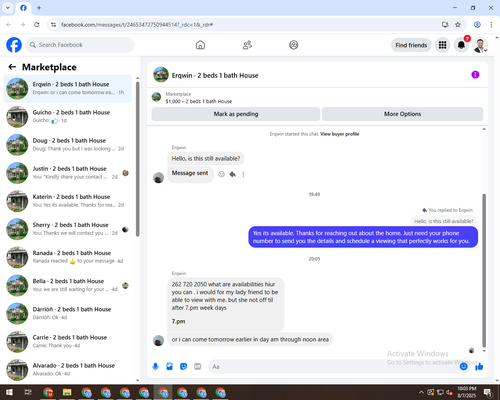The width and height of the screenshot is (500, 400).
Task: Click the chat messages scrollbar
Action: point(484,270)
